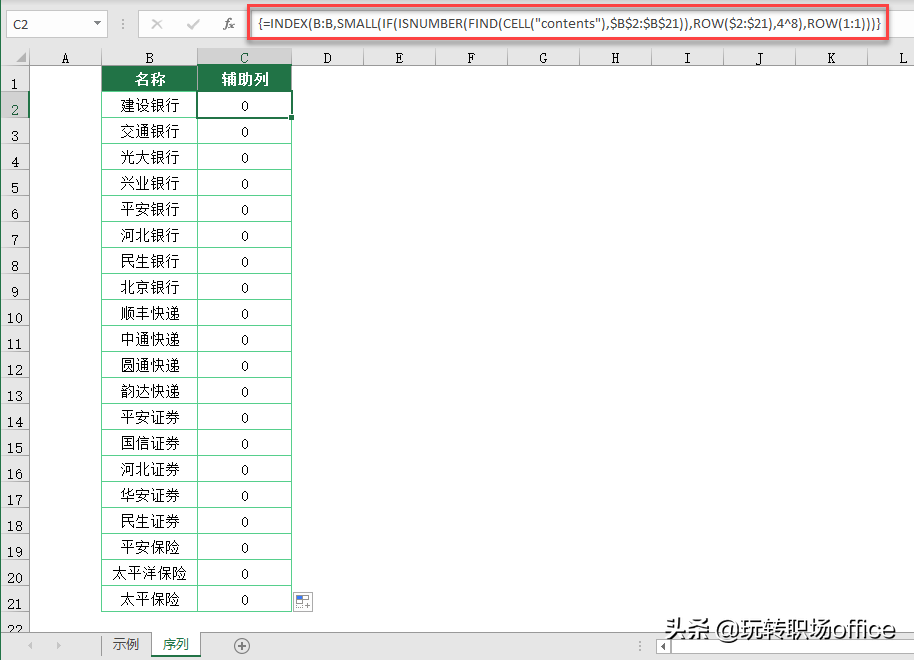The image size is (914, 660).
Task: Click the Enter checkmark formula bar icon
Action: point(193,24)
